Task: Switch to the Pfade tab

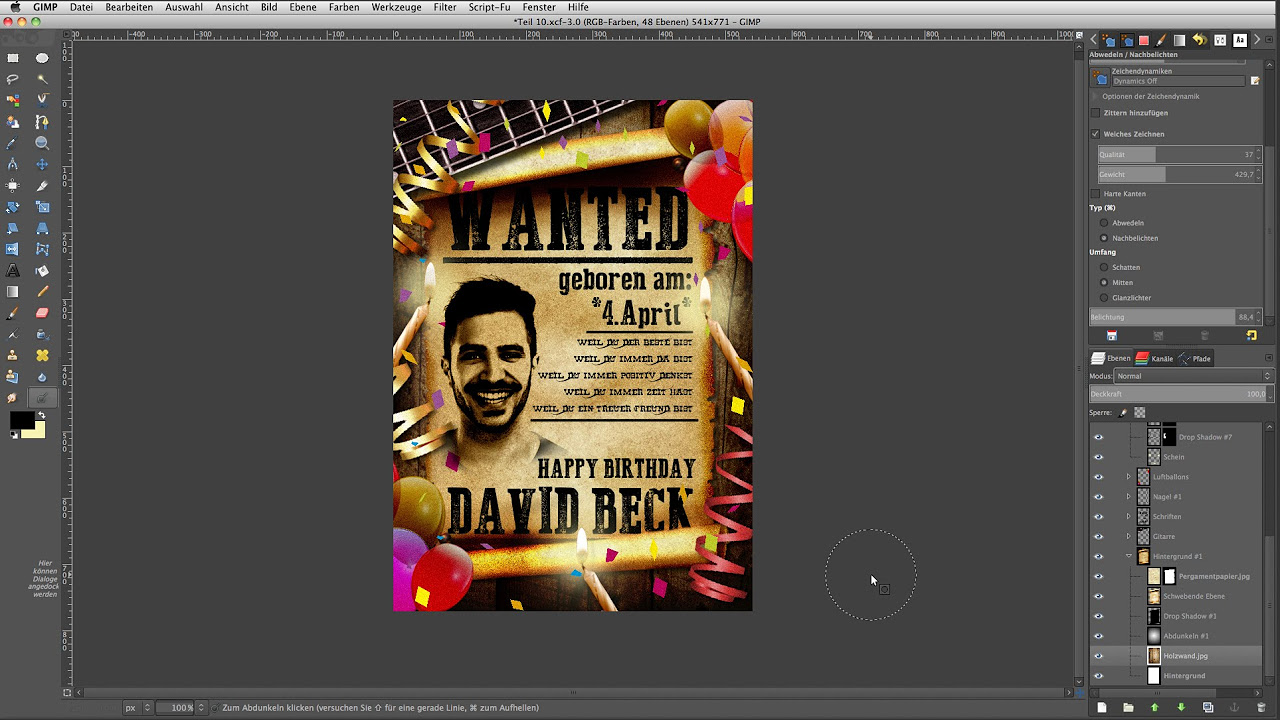Action: (x=1195, y=358)
